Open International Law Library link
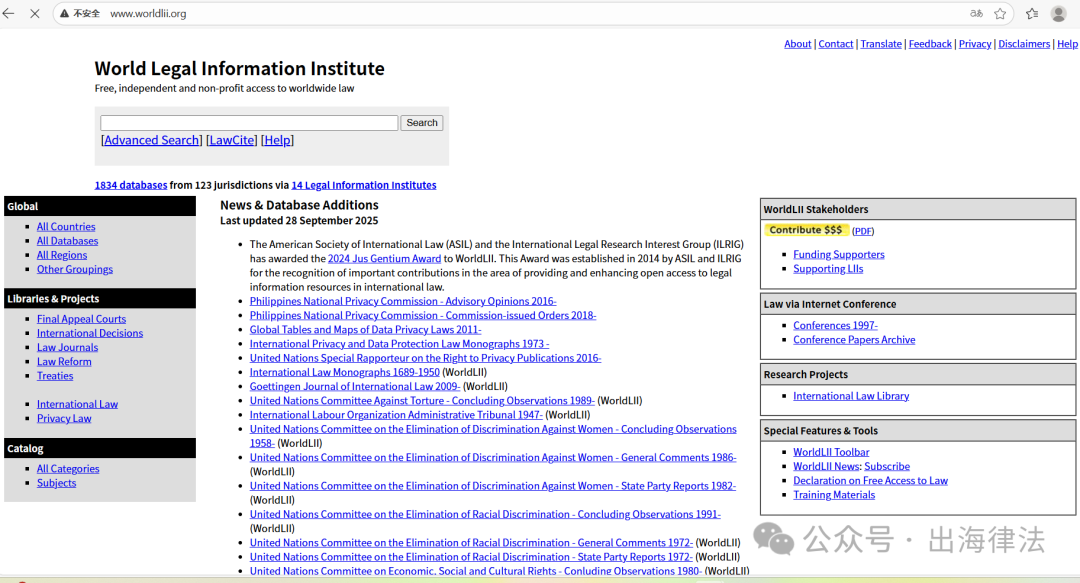This screenshot has height=583, width=1080. tap(851, 396)
